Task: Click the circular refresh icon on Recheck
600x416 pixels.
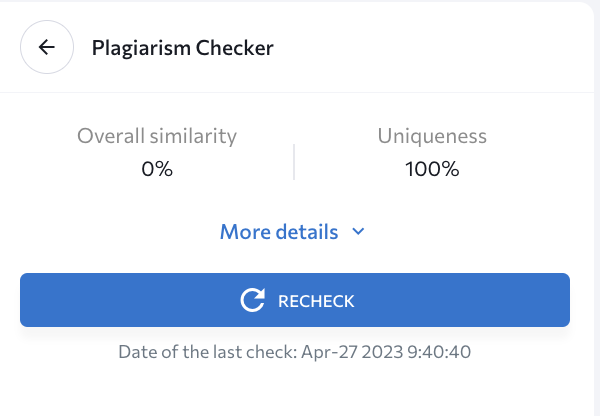Action: [x=253, y=300]
